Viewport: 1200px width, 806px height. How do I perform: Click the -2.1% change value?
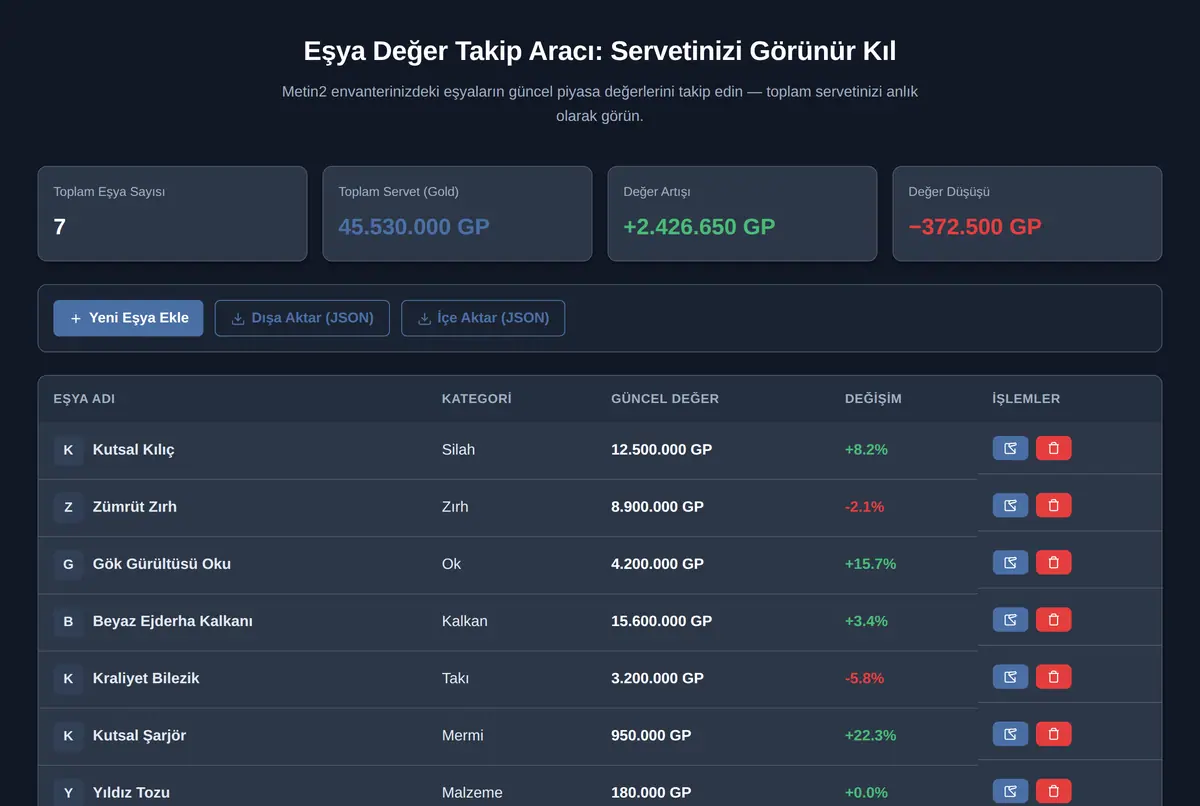(x=865, y=507)
